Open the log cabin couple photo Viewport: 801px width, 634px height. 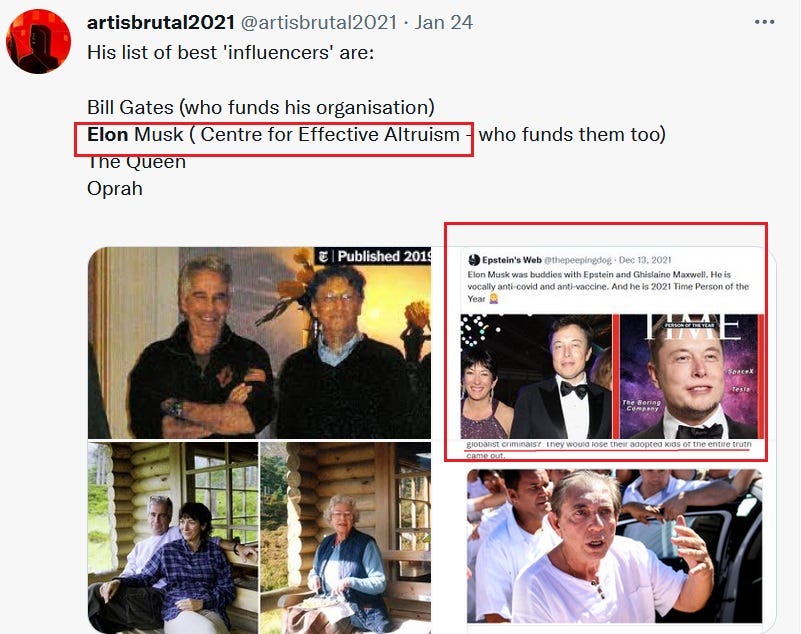coord(173,538)
